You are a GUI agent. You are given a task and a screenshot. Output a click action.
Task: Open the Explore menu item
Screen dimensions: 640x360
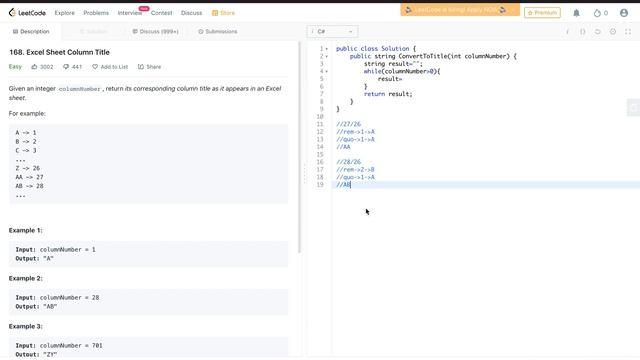64,13
